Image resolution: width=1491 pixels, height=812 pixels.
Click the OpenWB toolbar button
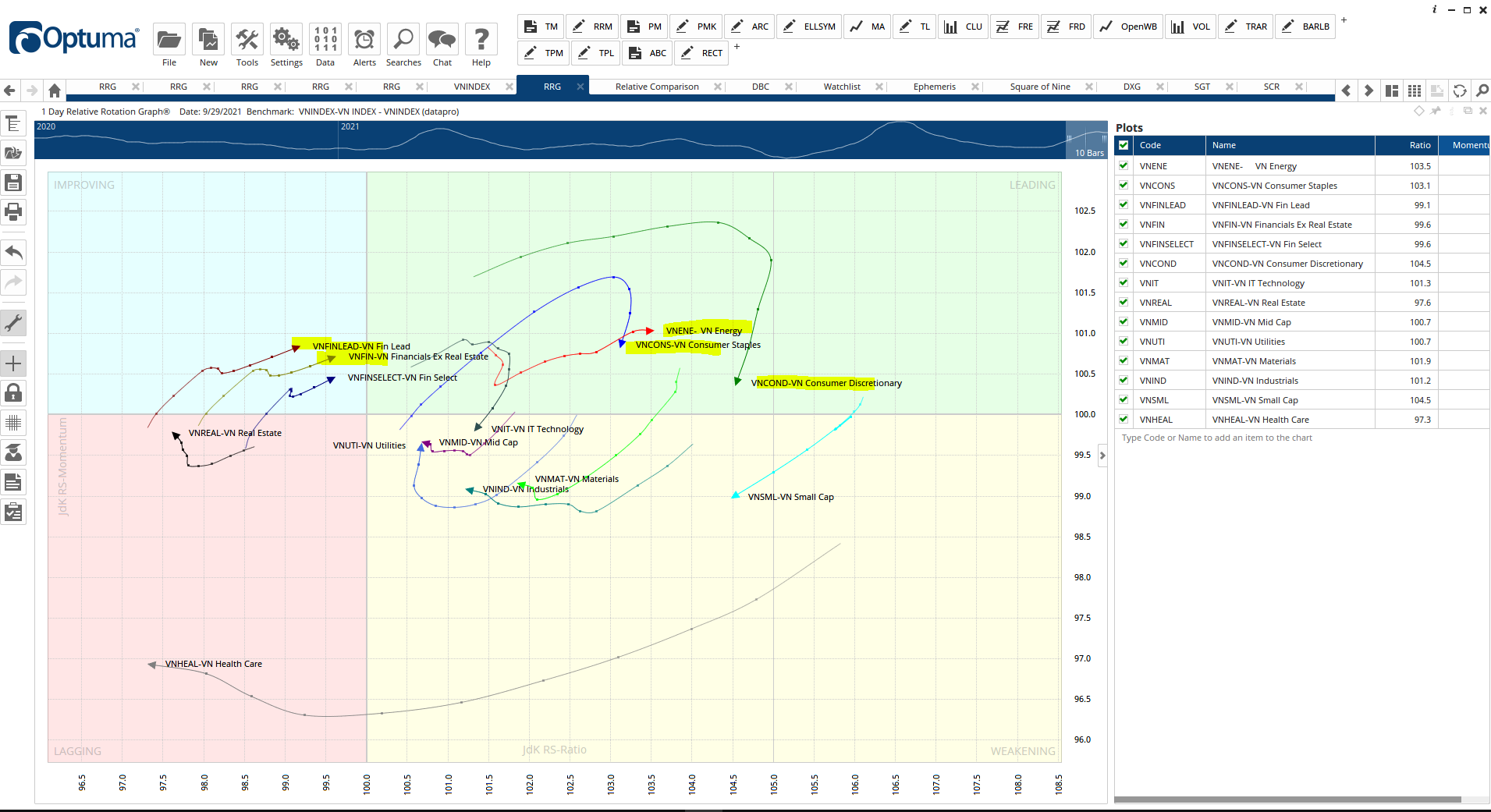point(1128,27)
